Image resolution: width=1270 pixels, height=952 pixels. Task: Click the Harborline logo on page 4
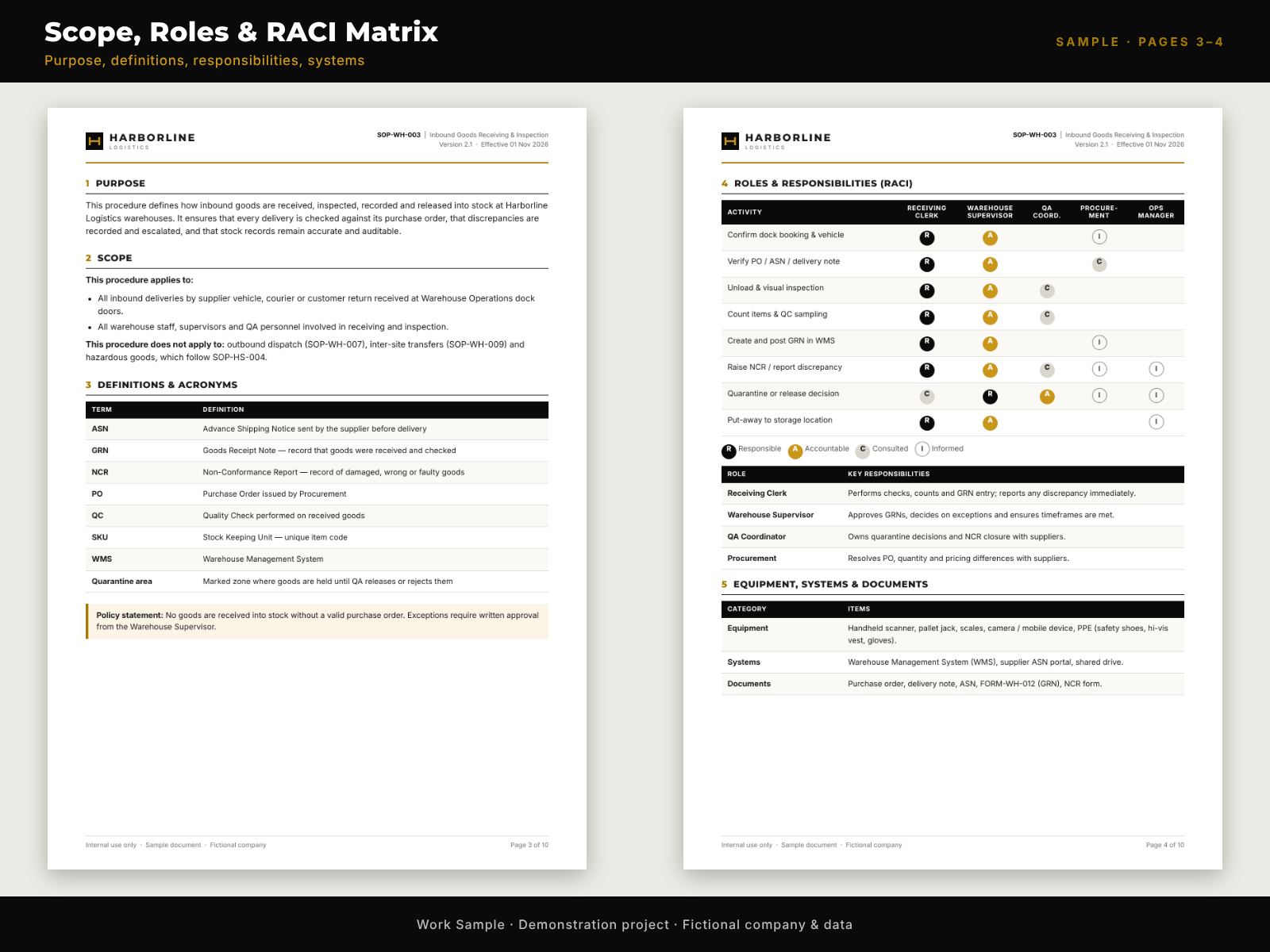point(776,140)
